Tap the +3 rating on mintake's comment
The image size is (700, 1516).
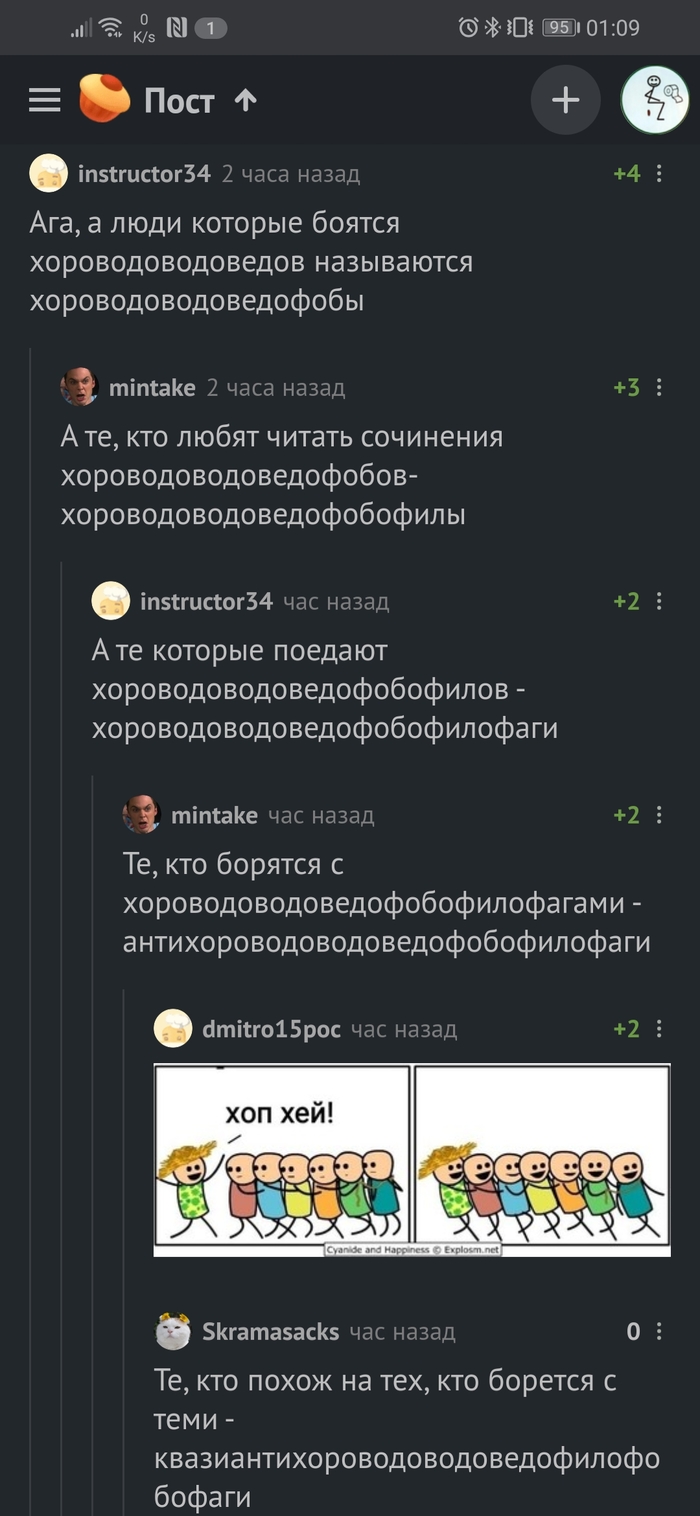[x=626, y=388]
